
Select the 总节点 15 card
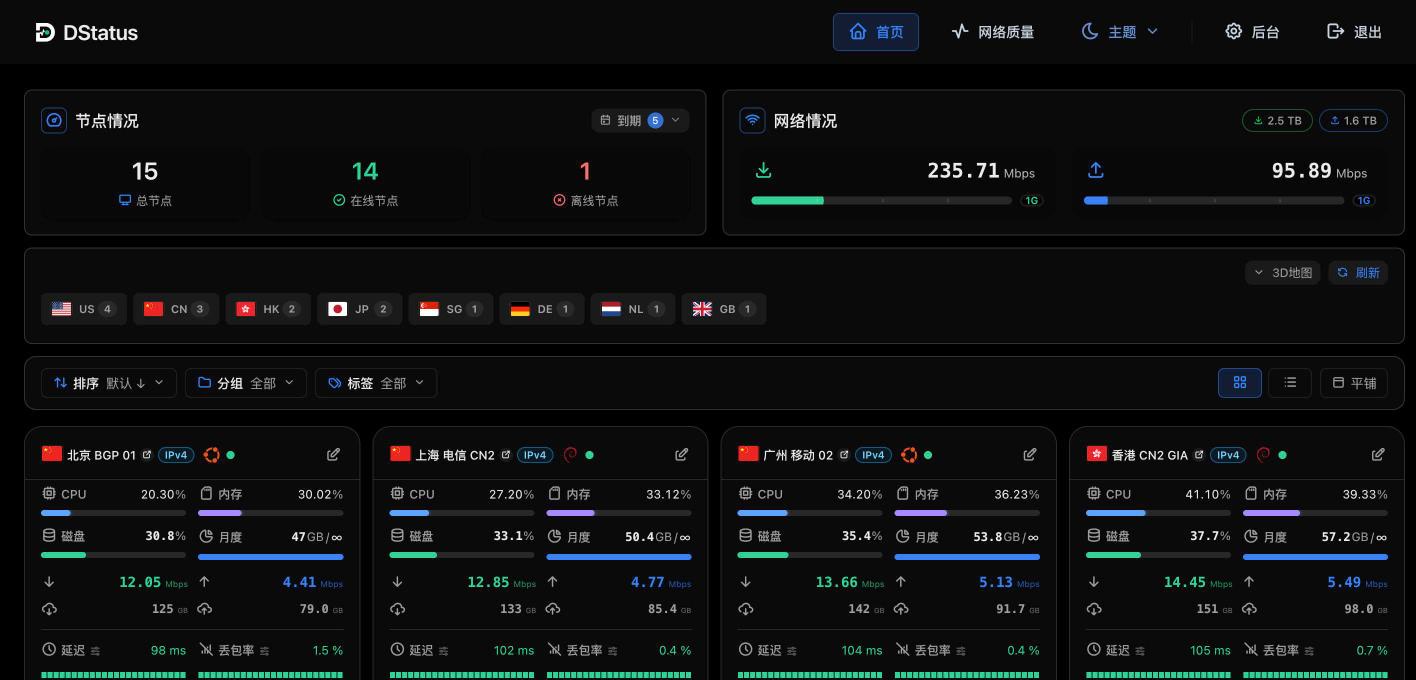[145, 184]
